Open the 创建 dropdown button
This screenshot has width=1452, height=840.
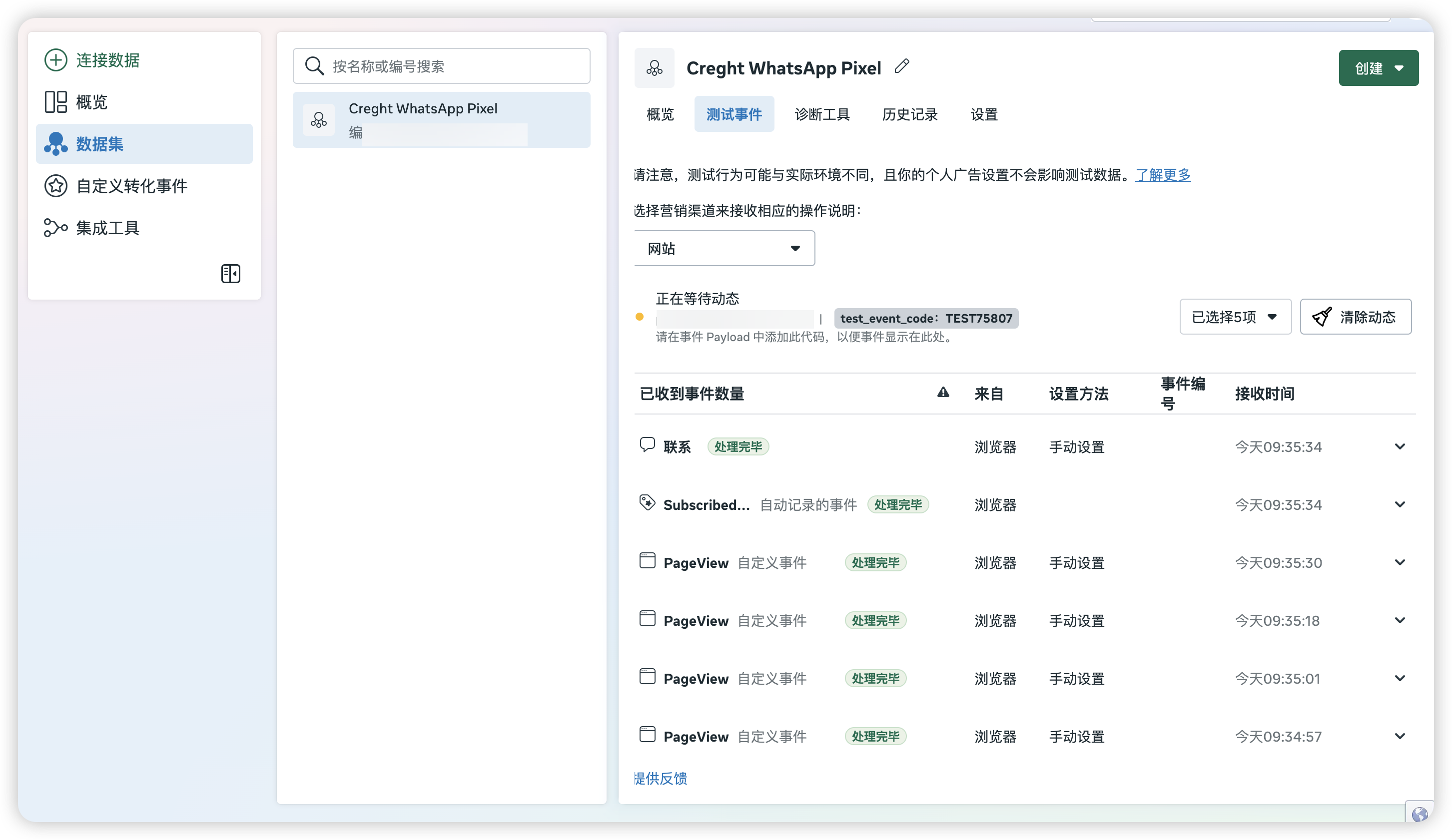tap(1378, 68)
